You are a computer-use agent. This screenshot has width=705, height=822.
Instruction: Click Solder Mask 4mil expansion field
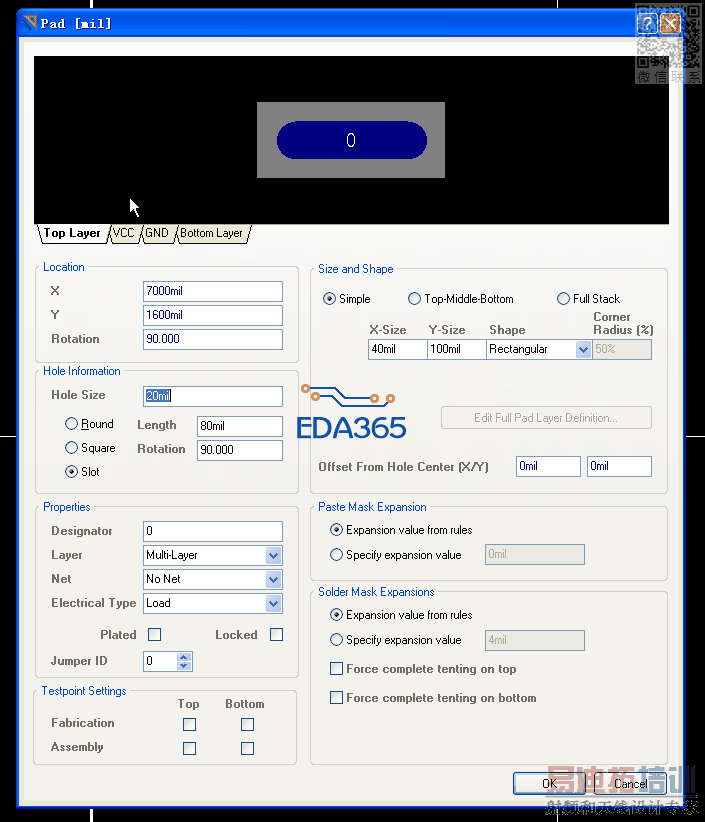535,640
